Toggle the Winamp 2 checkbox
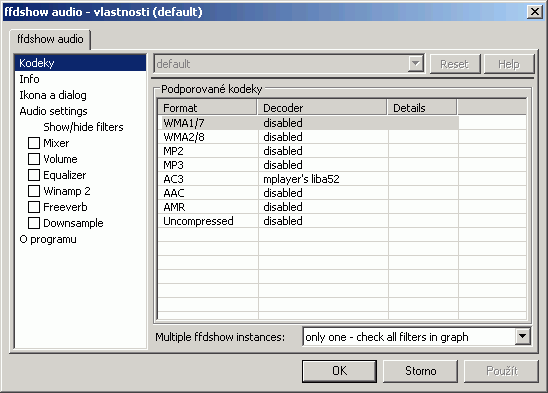The height and width of the screenshot is (393, 548). pos(34,191)
